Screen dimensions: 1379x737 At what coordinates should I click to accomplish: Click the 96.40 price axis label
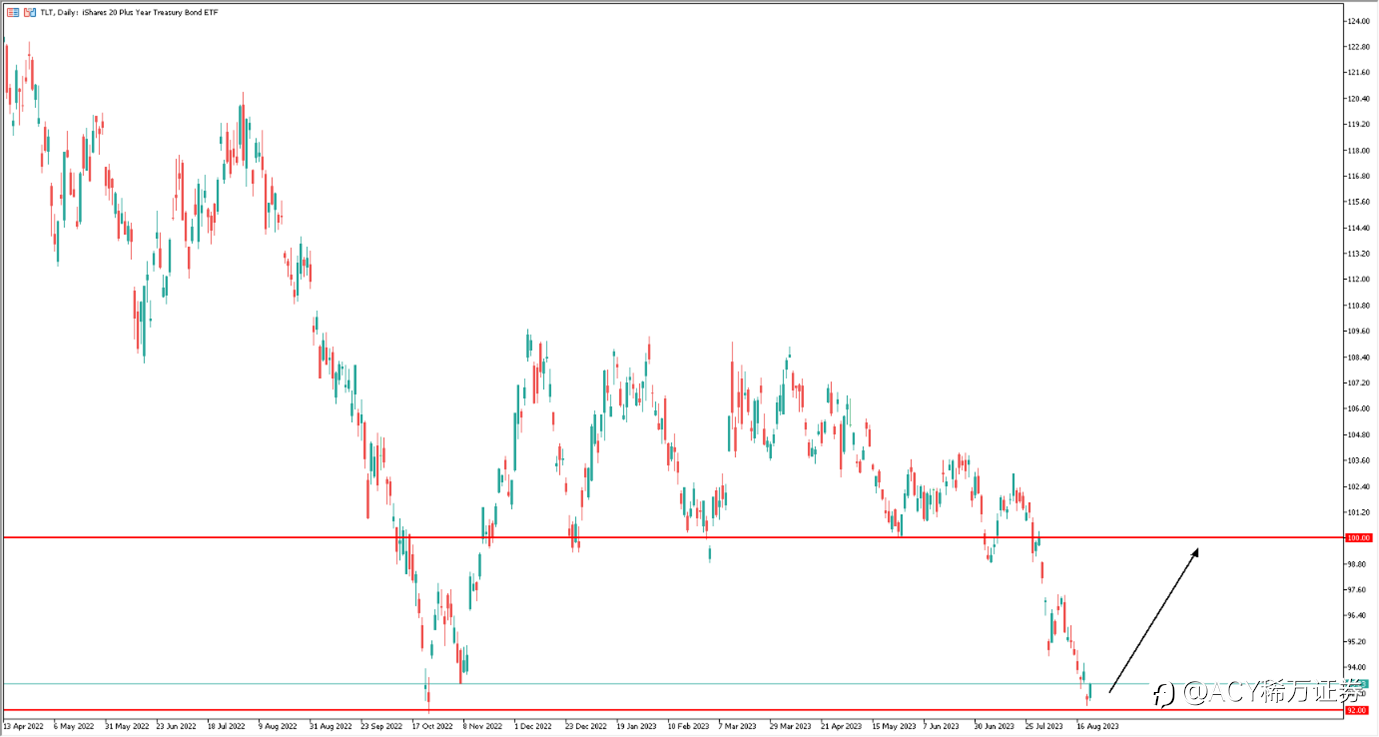point(1357,616)
